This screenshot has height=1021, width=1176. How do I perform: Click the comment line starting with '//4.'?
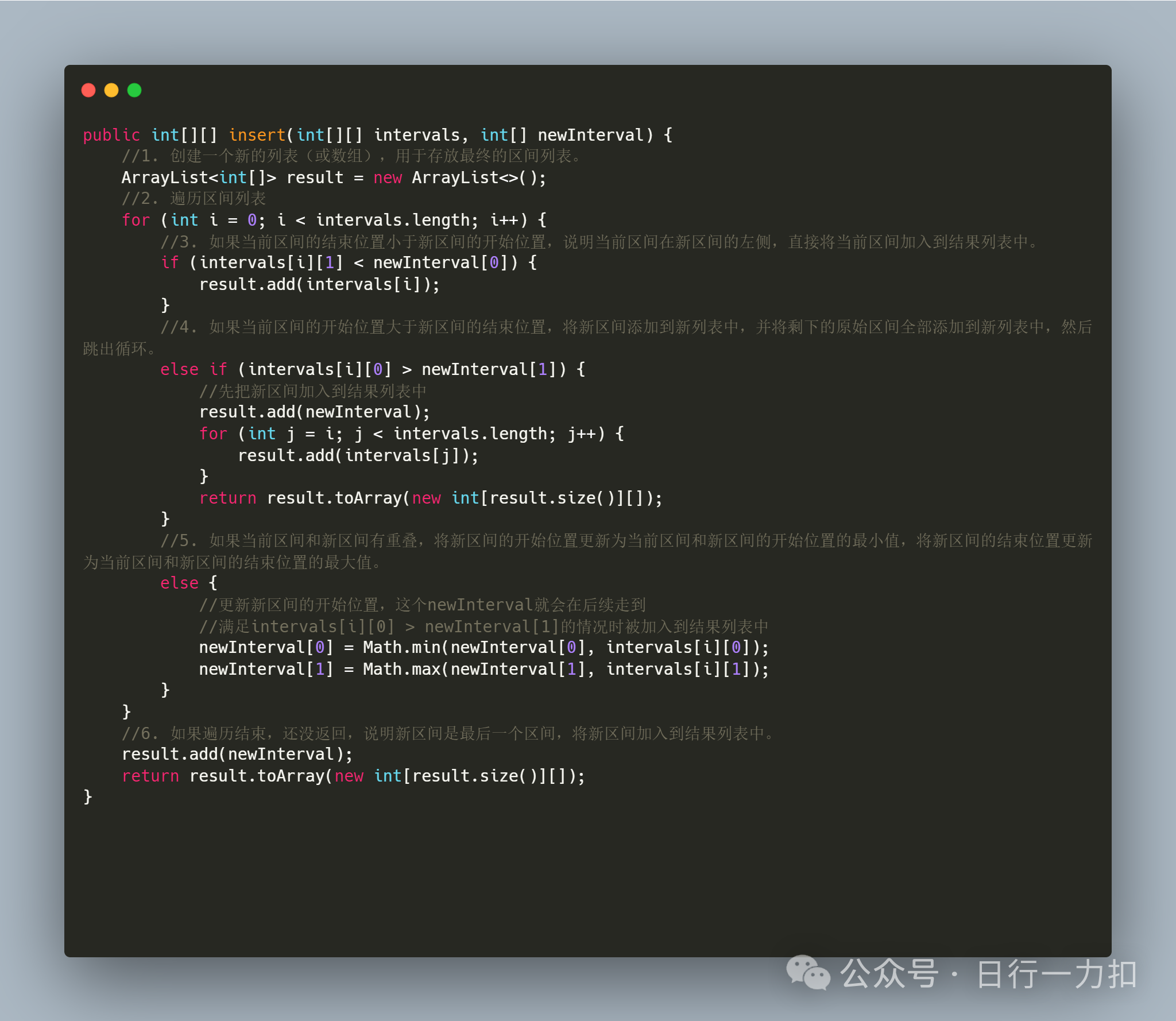(587, 338)
